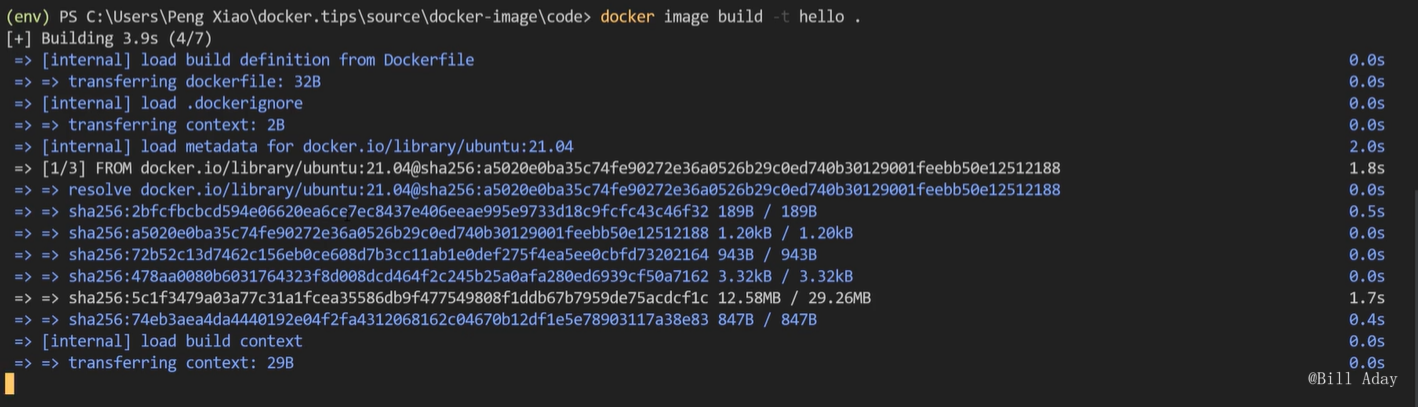Click the docker command word in prompt
This screenshot has height=407, width=1418.
tap(627, 16)
